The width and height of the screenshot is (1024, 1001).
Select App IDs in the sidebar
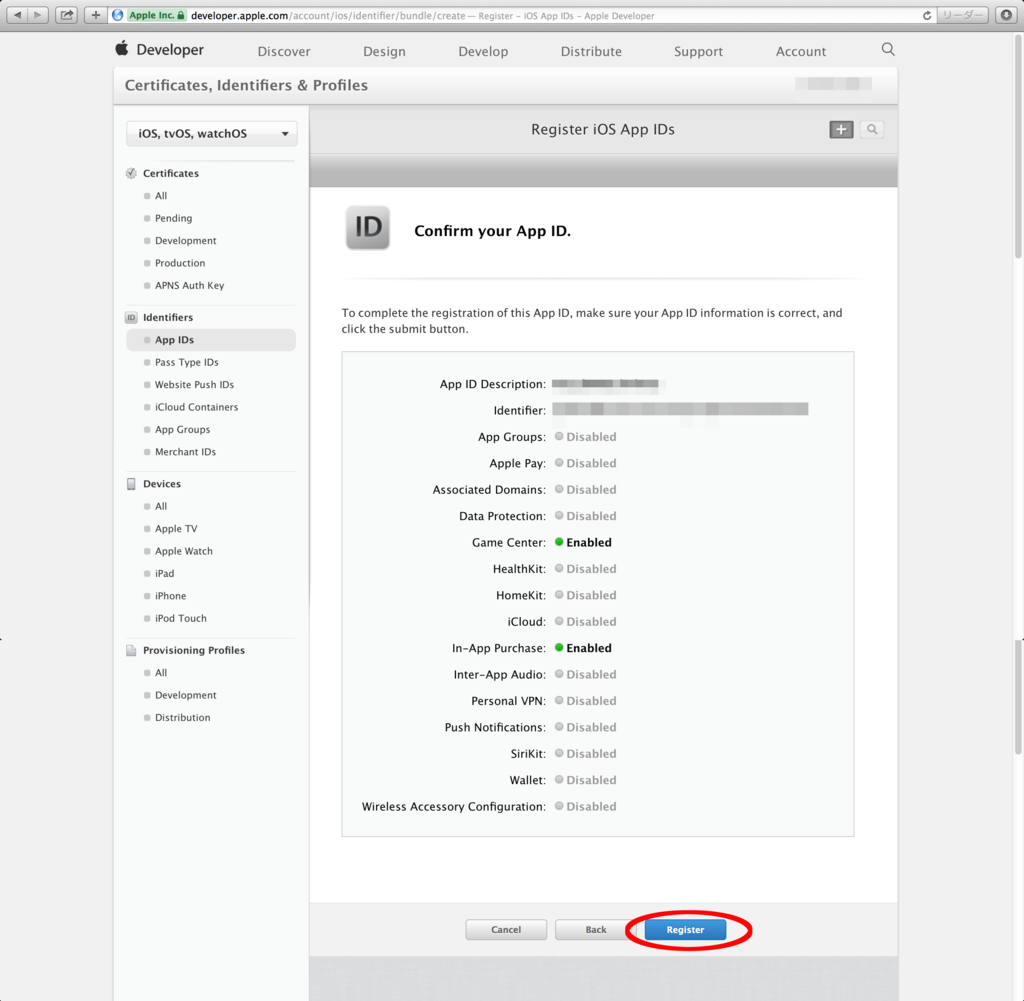(x=211, y=340)
